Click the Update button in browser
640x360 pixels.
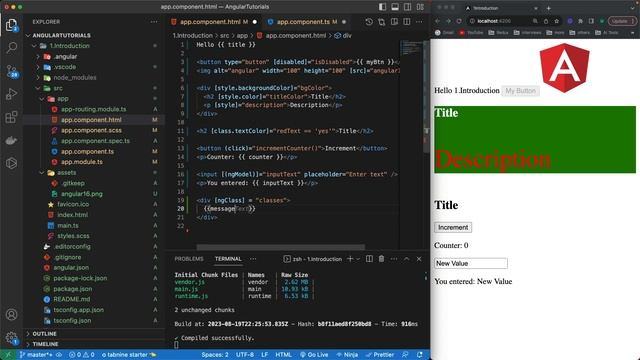click(622, 21)
